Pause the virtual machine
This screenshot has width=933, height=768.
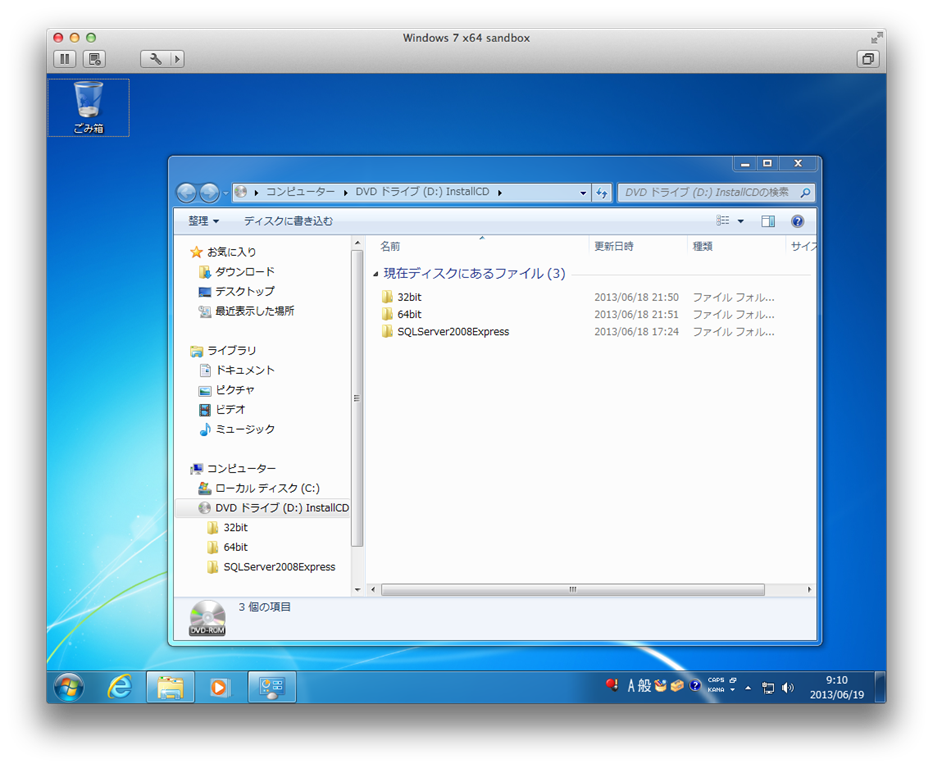[65, 59]
